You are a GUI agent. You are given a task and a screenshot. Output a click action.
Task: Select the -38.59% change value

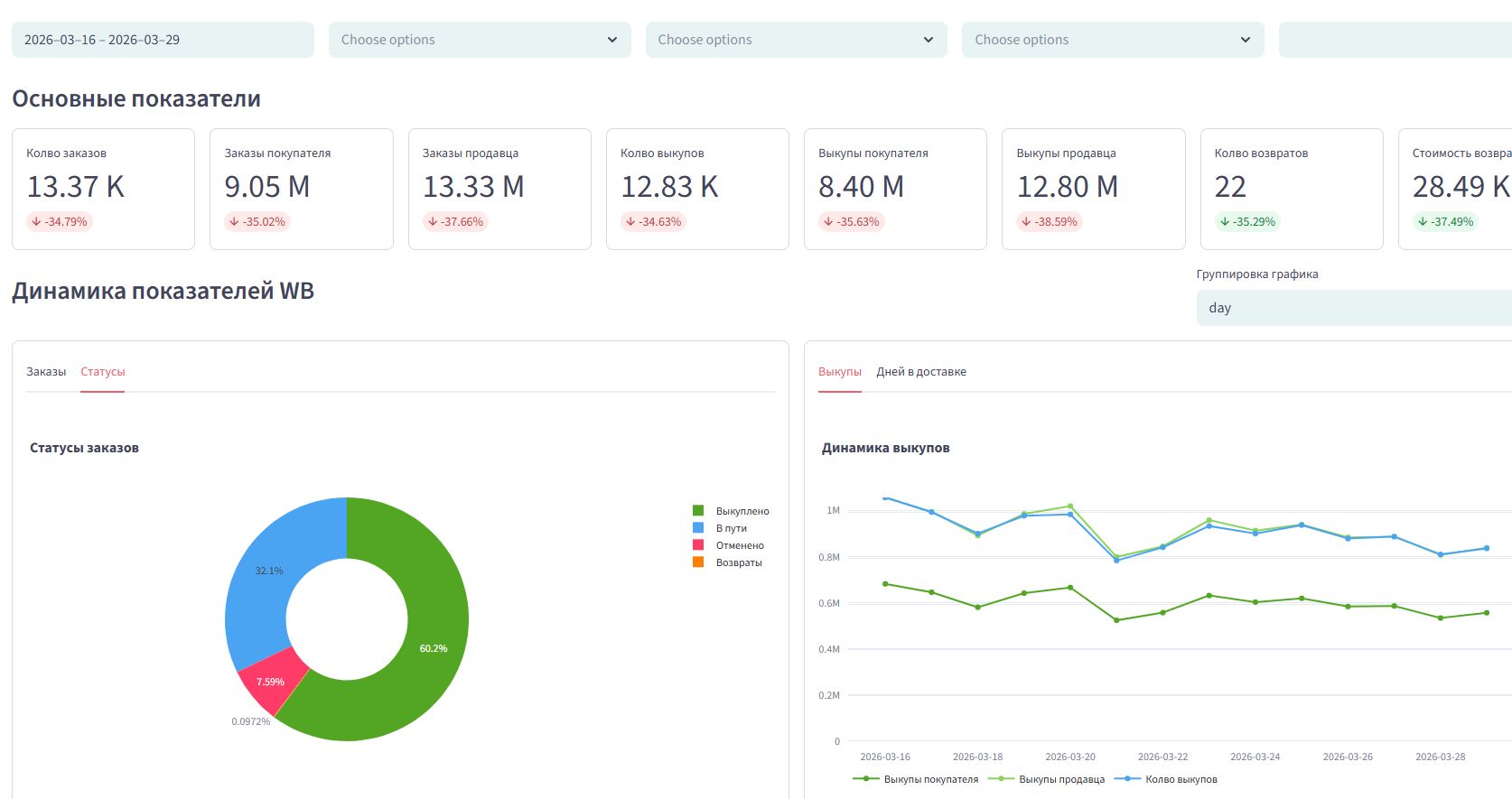pos(1056,222)
